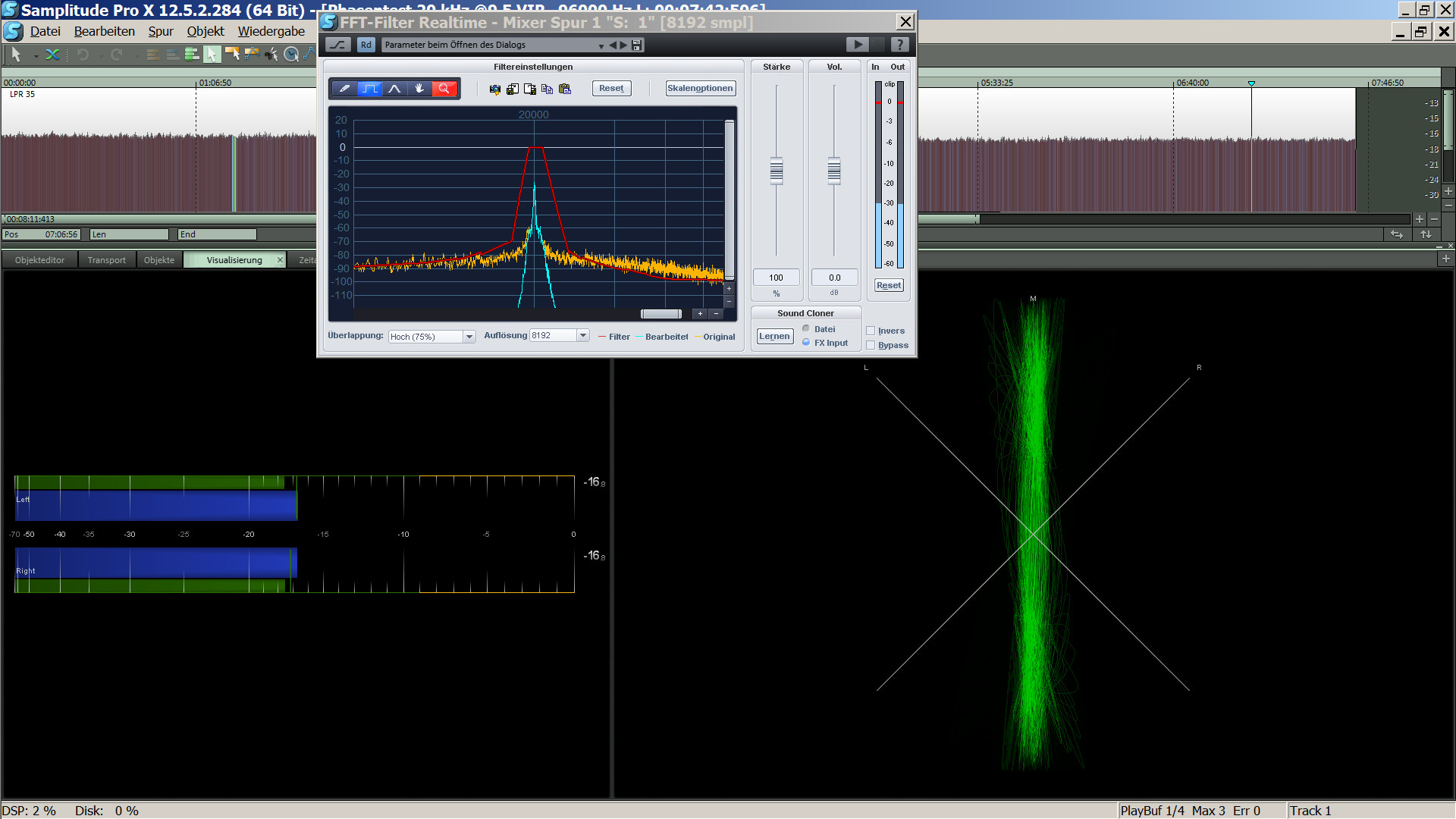Click the Stärke slider handle
This screenshot has width=1456, height=819.
click(776, 171)
